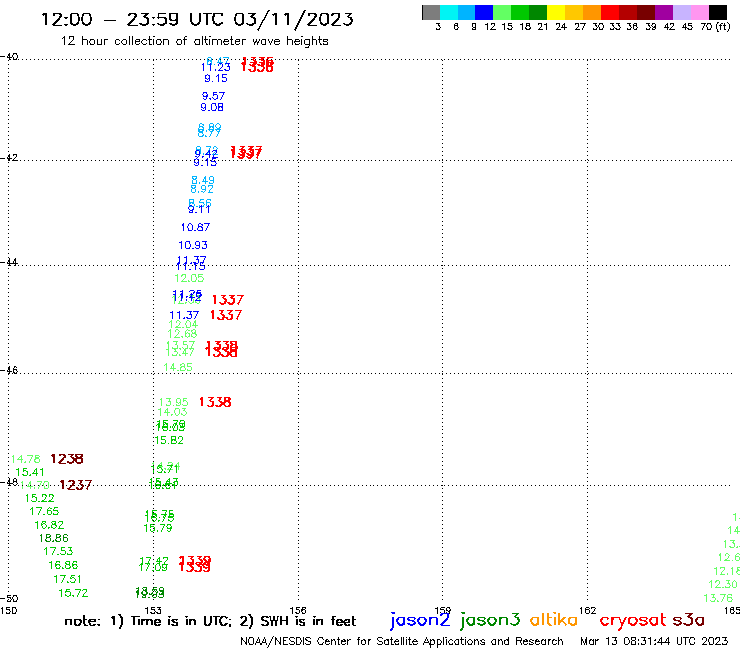Screen dimensions: 740x650
Task: Click the longitude axis label 156
Action: 298,610
